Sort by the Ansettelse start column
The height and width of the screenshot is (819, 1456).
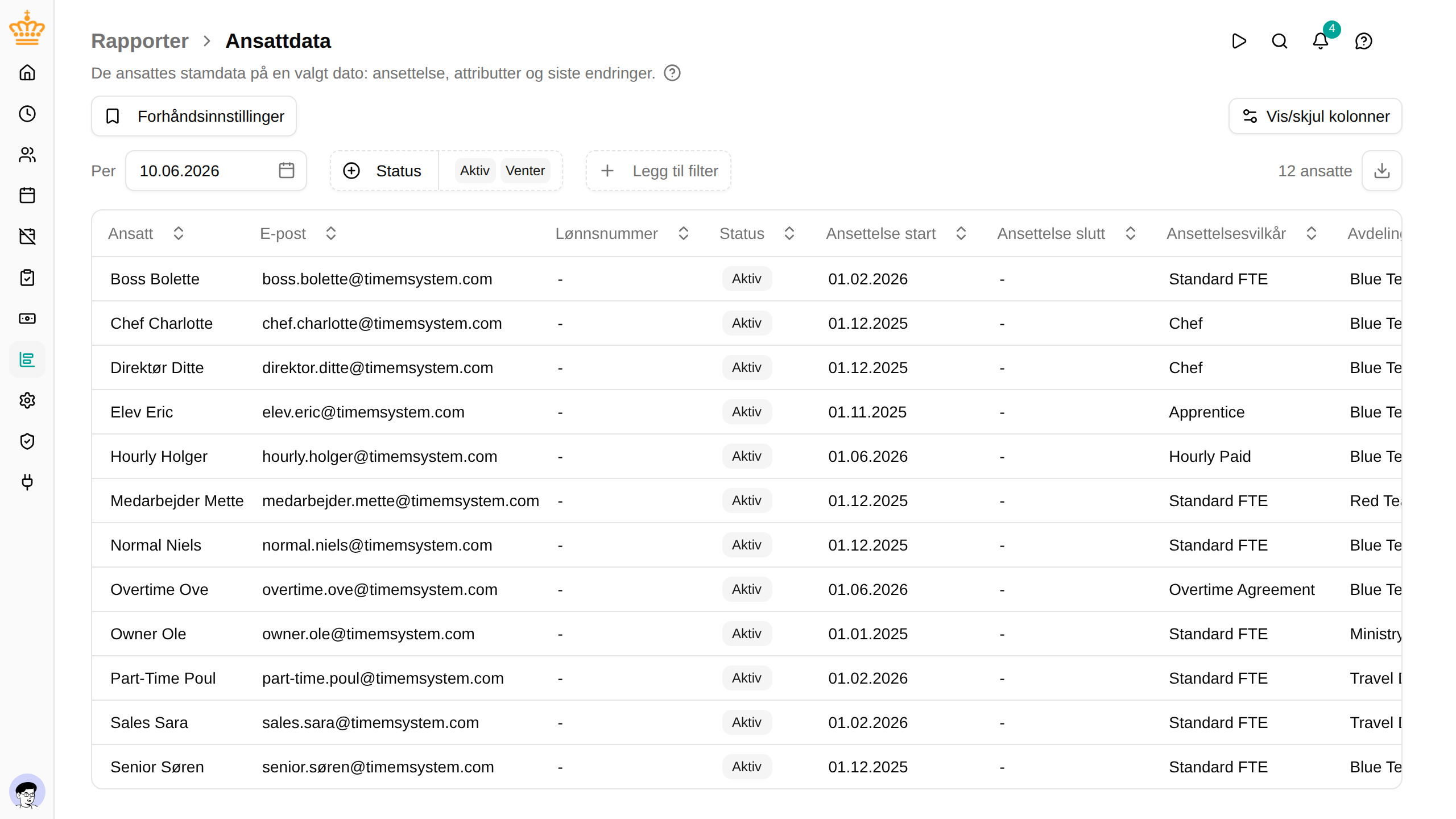pyautogui.click(x=897, y=233)
